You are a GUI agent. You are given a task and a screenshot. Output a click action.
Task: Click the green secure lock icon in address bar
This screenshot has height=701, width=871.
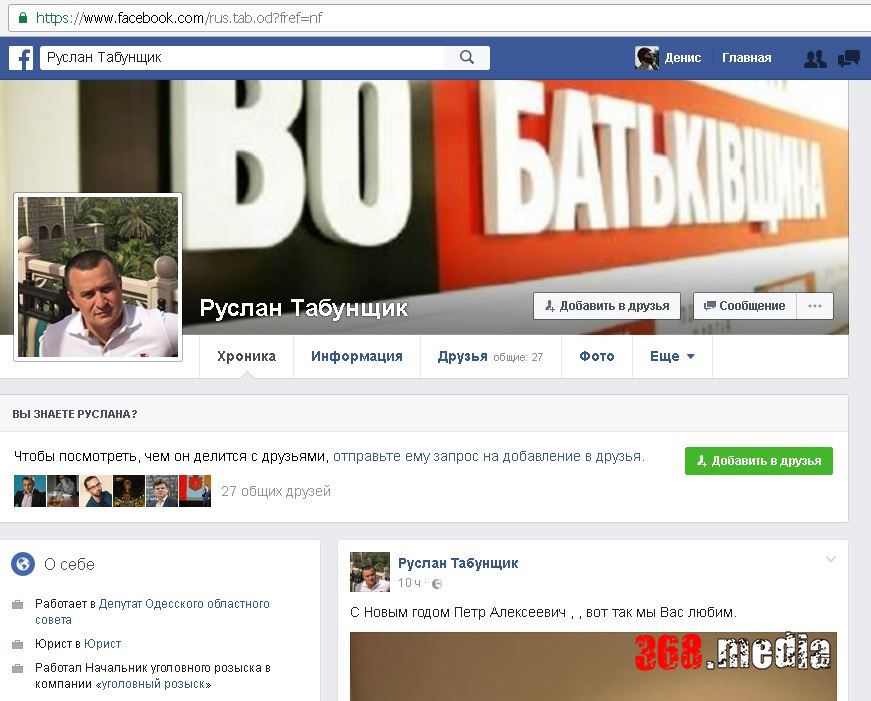click(x=20, y=18)
